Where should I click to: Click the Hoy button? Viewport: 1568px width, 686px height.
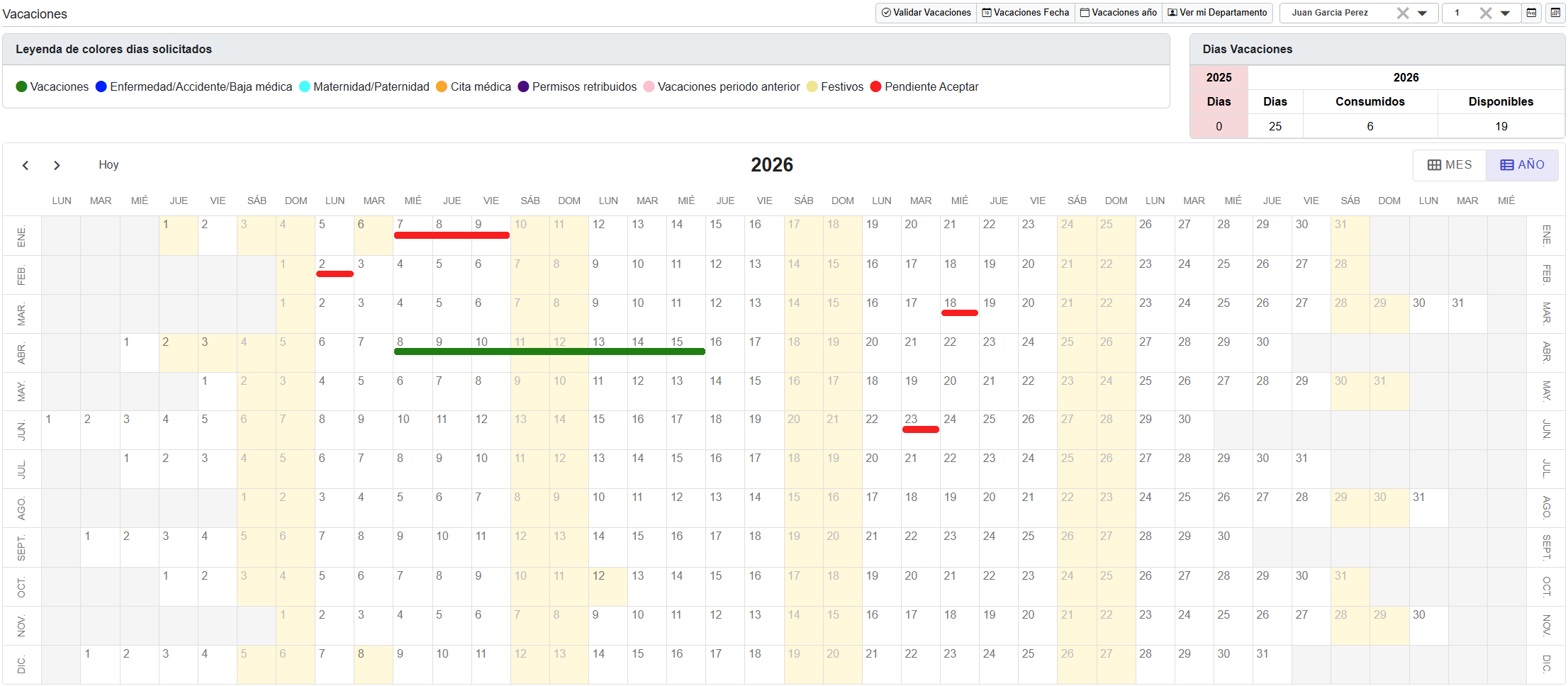108,165
